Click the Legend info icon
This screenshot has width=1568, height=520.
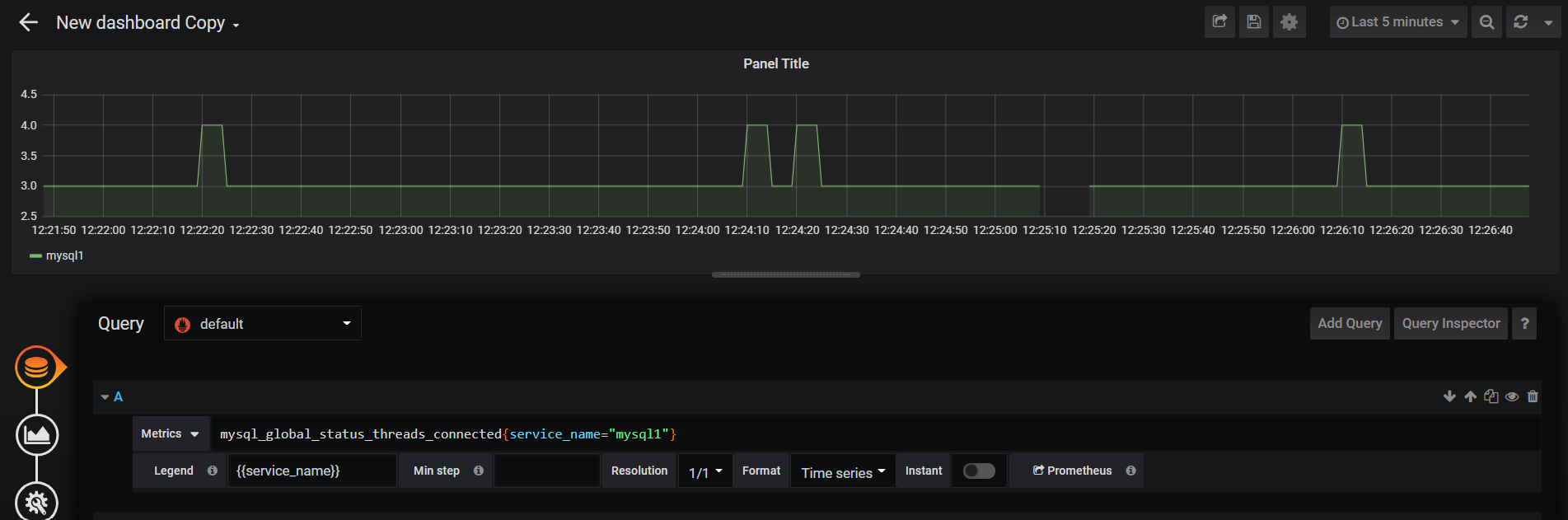[x=213, y=471]
